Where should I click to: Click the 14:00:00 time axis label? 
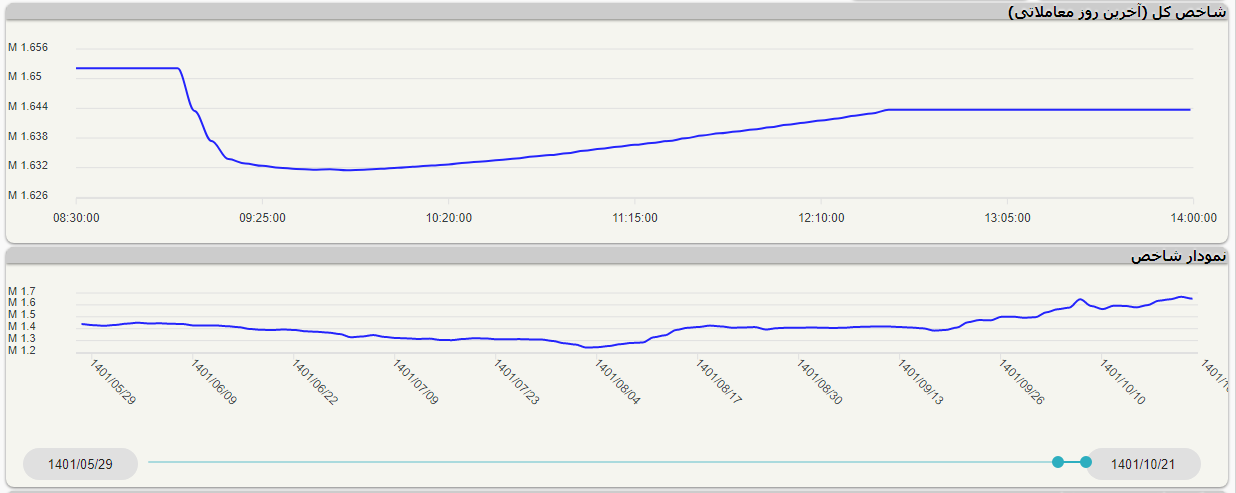[x=1193, y=217]
